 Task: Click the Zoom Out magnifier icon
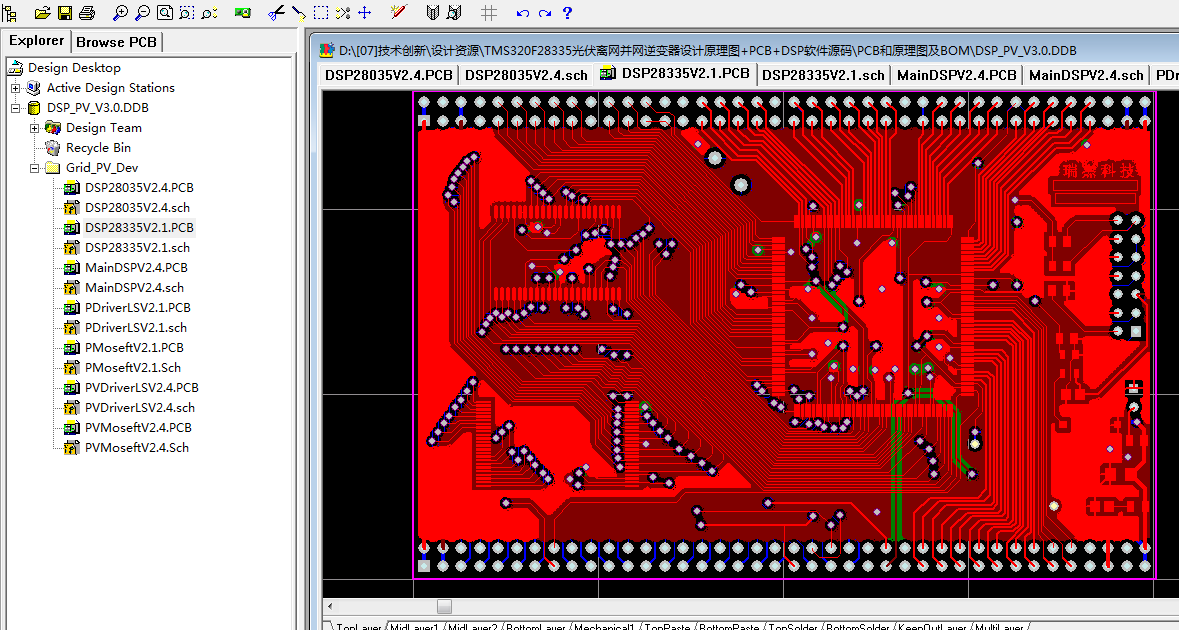142,13
